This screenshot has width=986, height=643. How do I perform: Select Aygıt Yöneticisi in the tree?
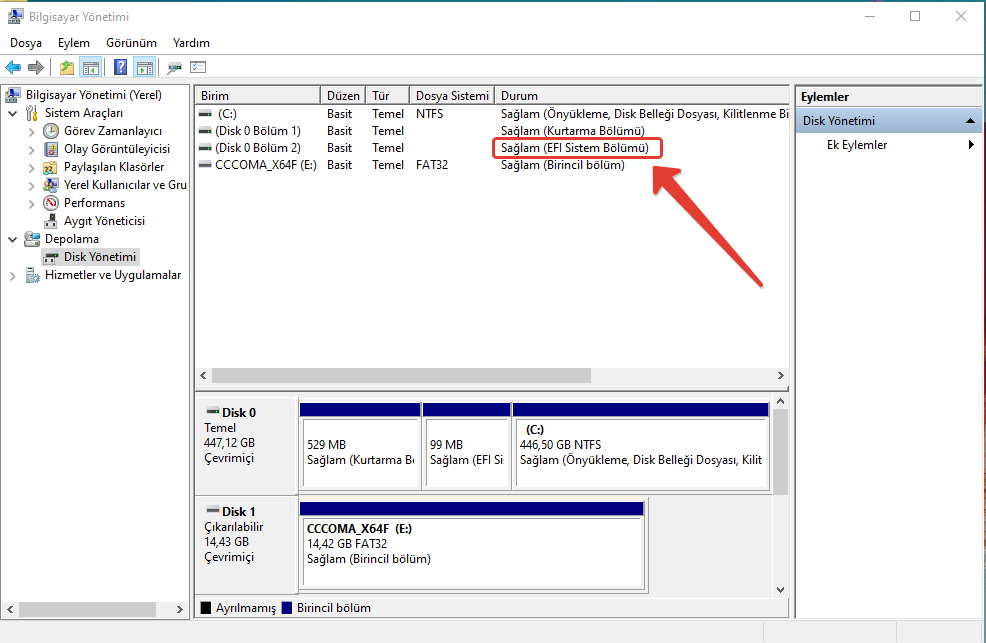pyautogui.click(x=104, y=221)
